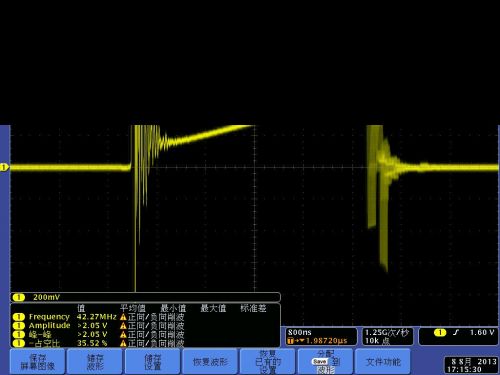This screenshot has width=500, height=375.
Task: Click the date and time display
Action: (x=471, y=365)
